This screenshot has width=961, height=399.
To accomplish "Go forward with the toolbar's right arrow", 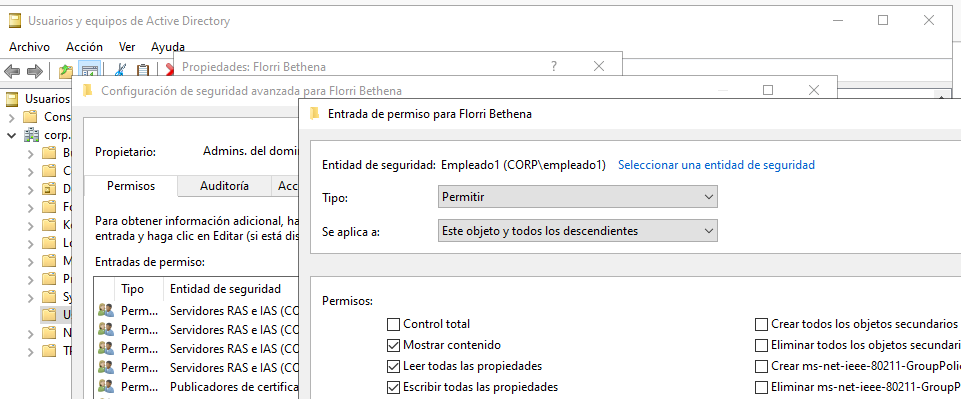I will tap(35, 71).
